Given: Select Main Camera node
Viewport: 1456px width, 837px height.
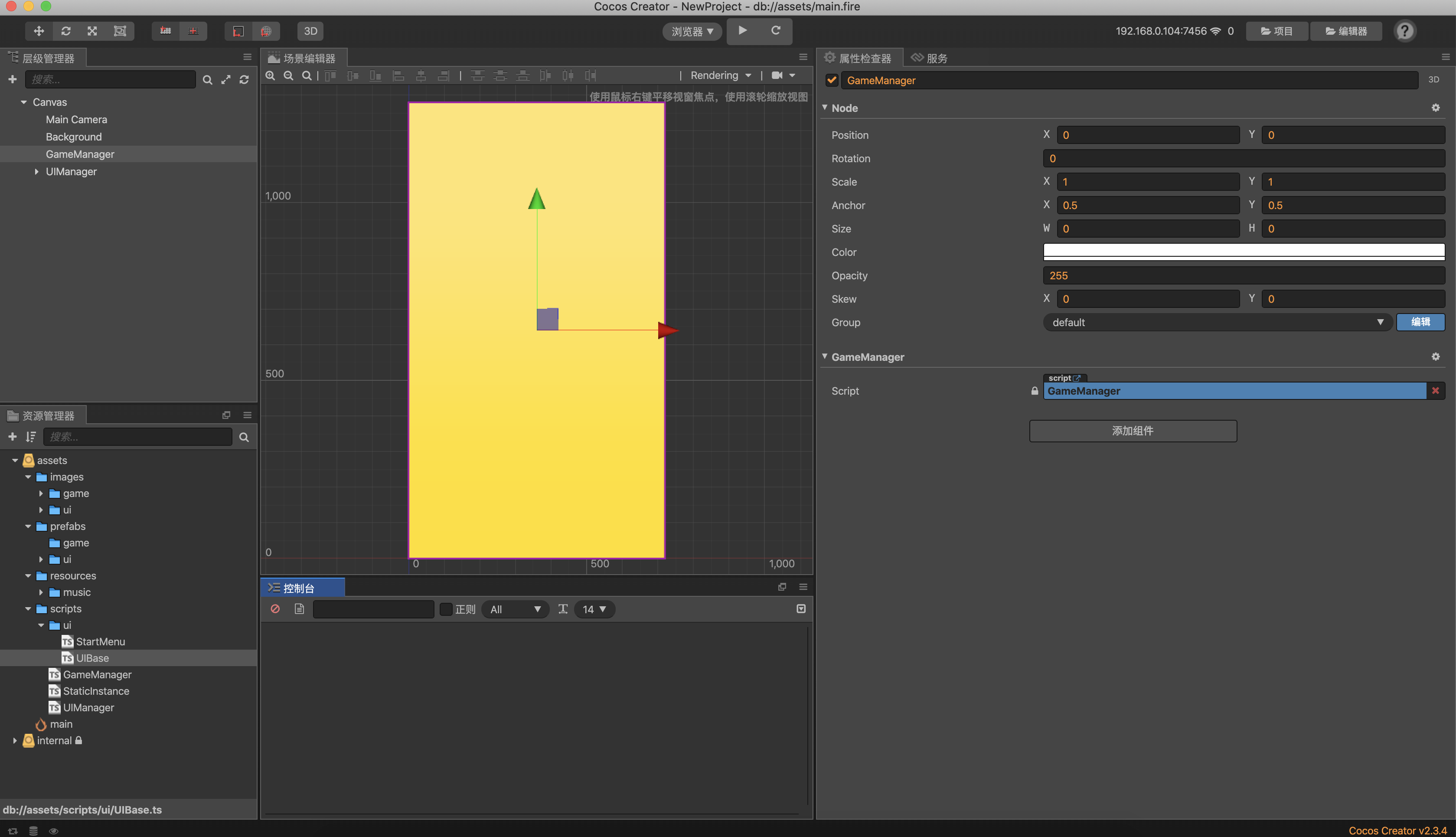Looking at the screenshot, I should (76, 120).
